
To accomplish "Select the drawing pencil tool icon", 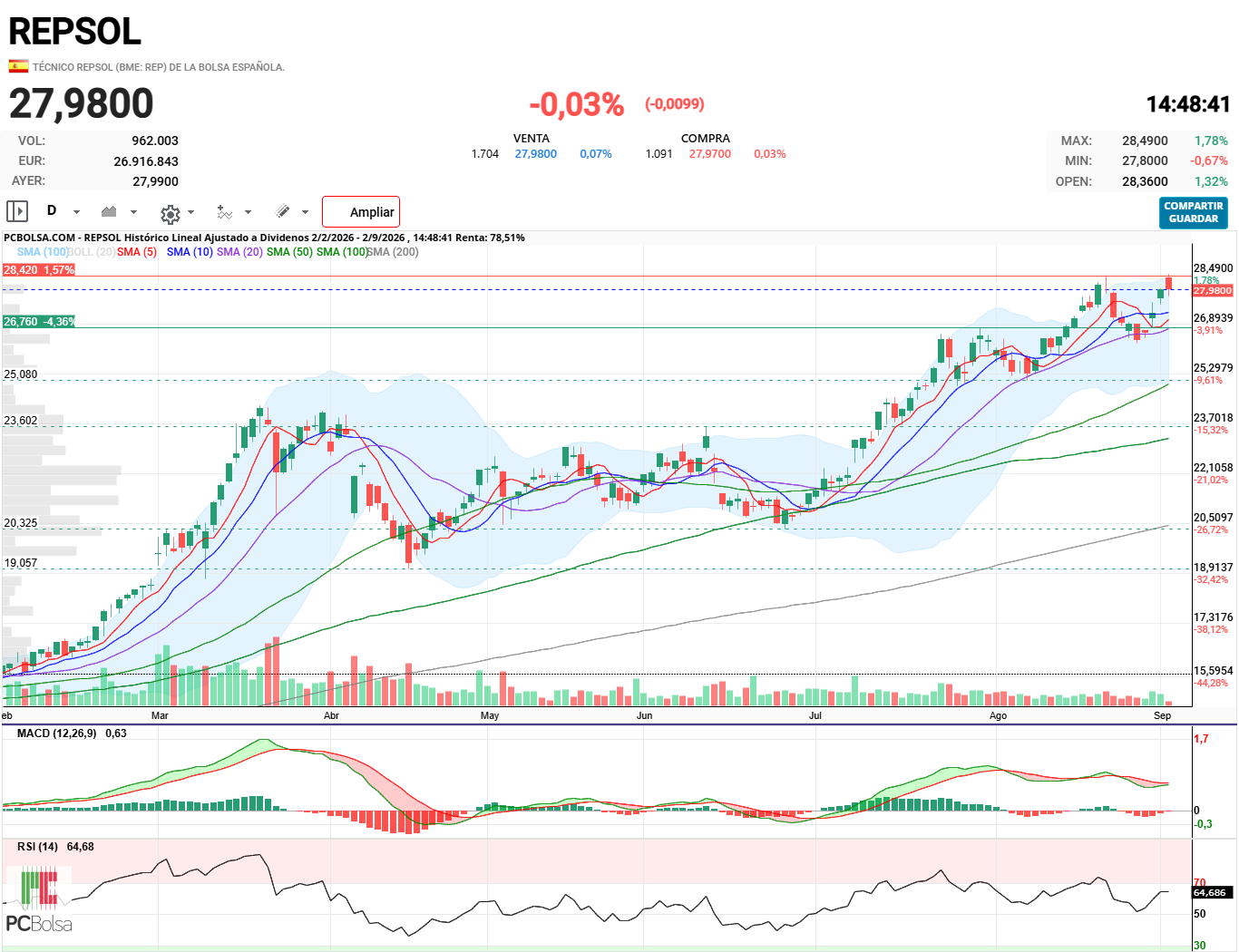I will [283, 211].
